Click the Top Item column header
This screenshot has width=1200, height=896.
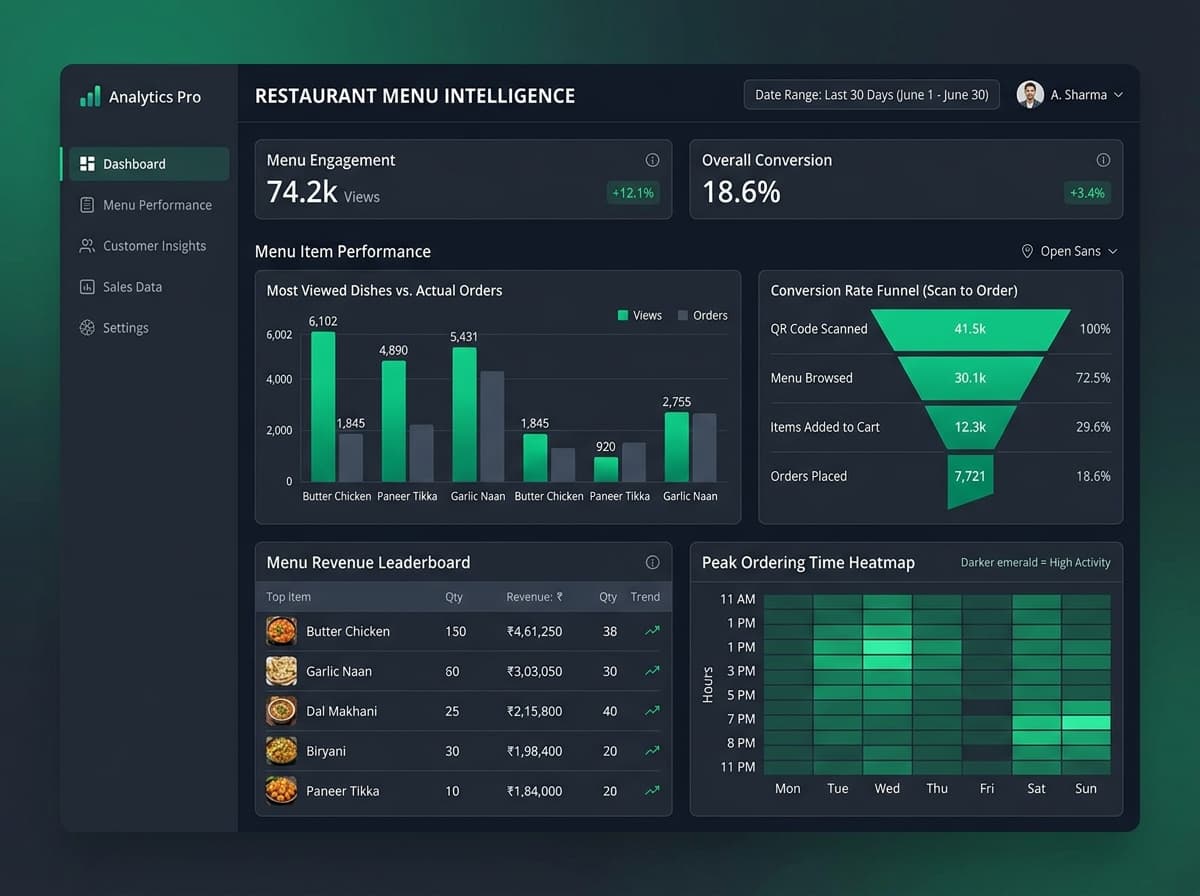[288, 597]
